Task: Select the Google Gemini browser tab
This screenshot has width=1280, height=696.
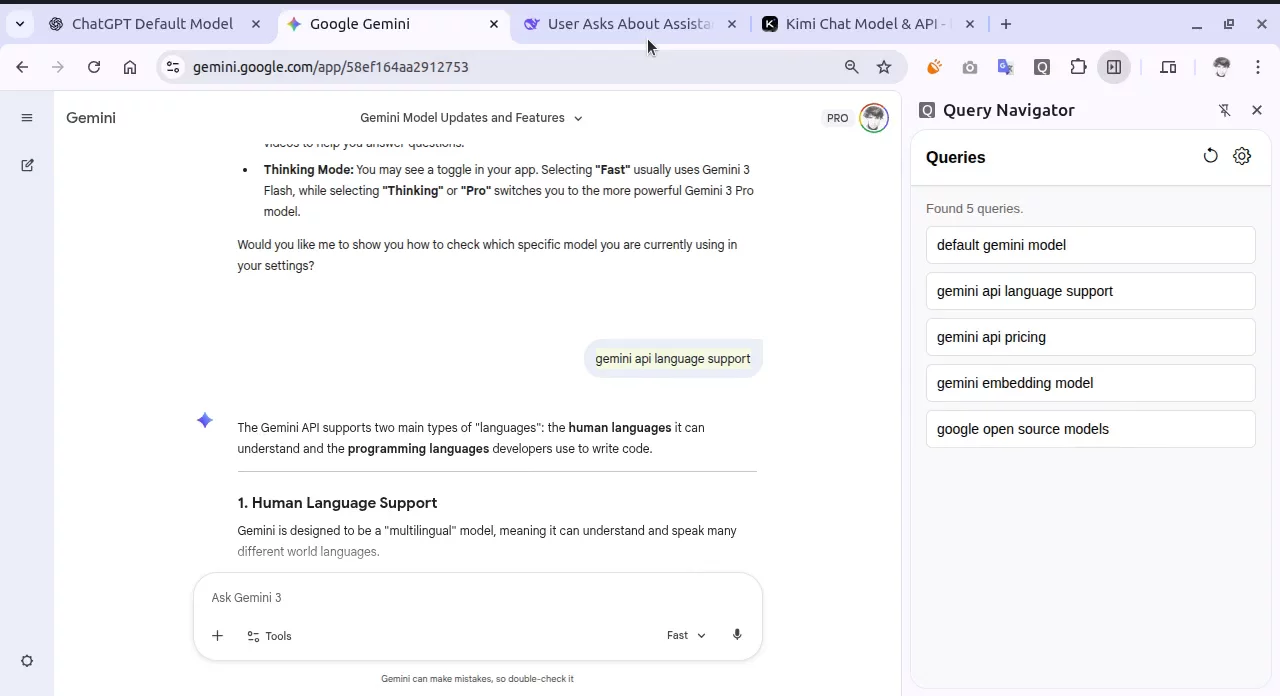Action: [392, 24]
